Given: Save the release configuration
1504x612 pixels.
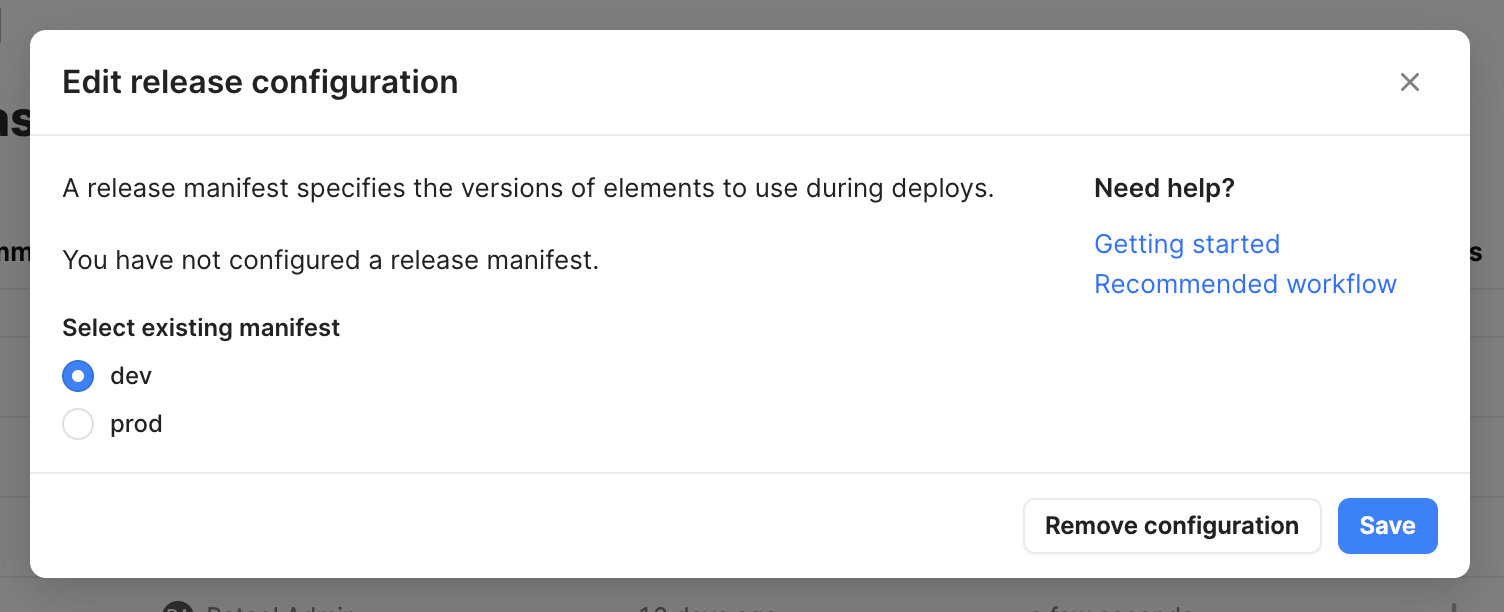Looking at the screenshot, I should coord(1387,526).
